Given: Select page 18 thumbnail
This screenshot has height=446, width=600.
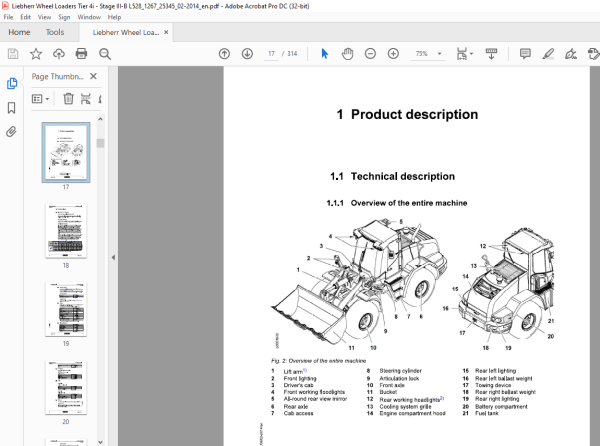Looking at the screenshot, I should (x=66, y=231).
